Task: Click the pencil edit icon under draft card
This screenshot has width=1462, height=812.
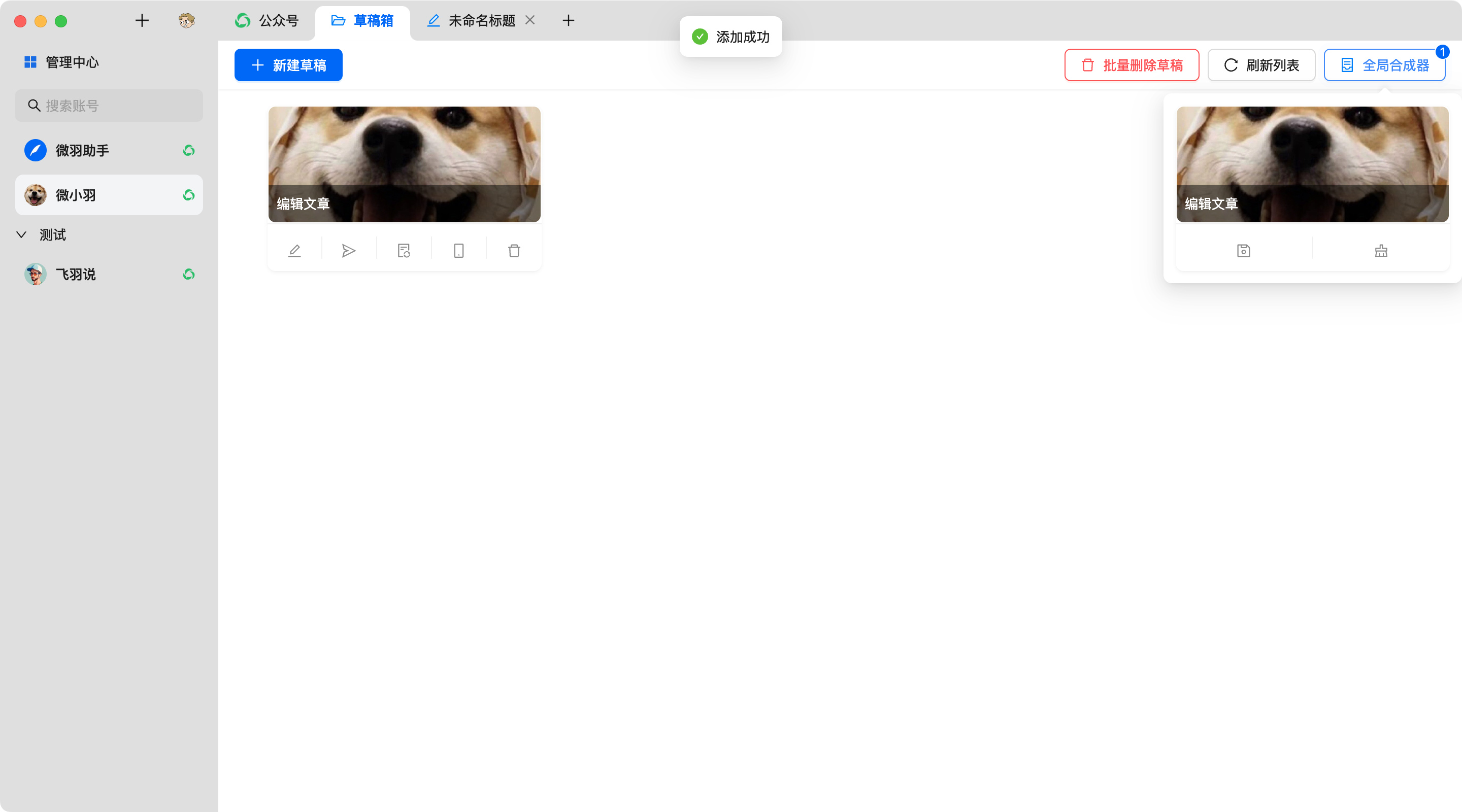Action: [x=294, y=251]
